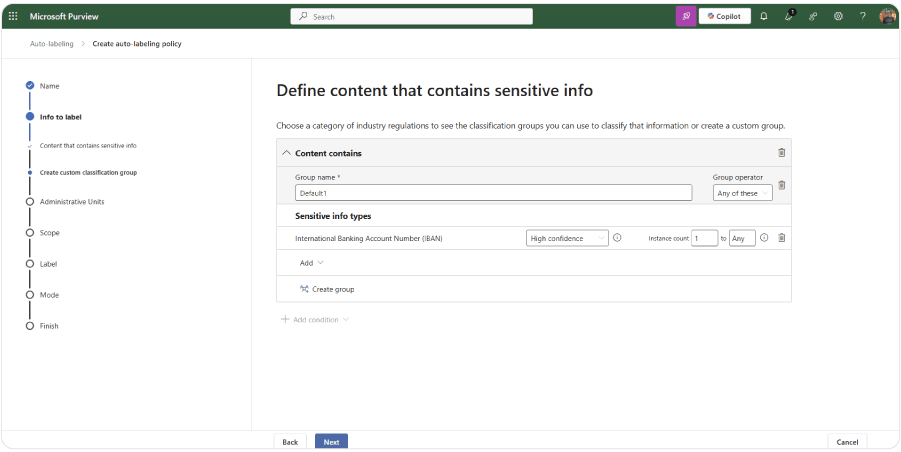This screenshot has height=452, width=901.
Task: Collapse the Content contains section
Action: click(287, 153)
